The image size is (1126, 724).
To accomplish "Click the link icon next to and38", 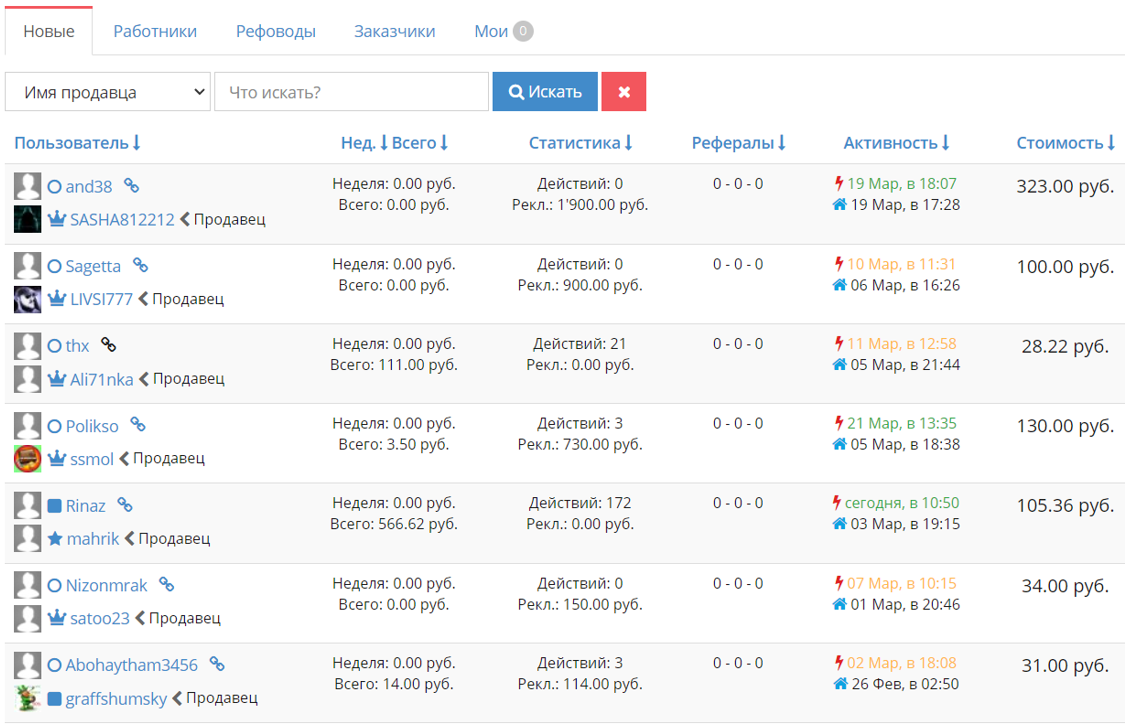I will (131, 186).
